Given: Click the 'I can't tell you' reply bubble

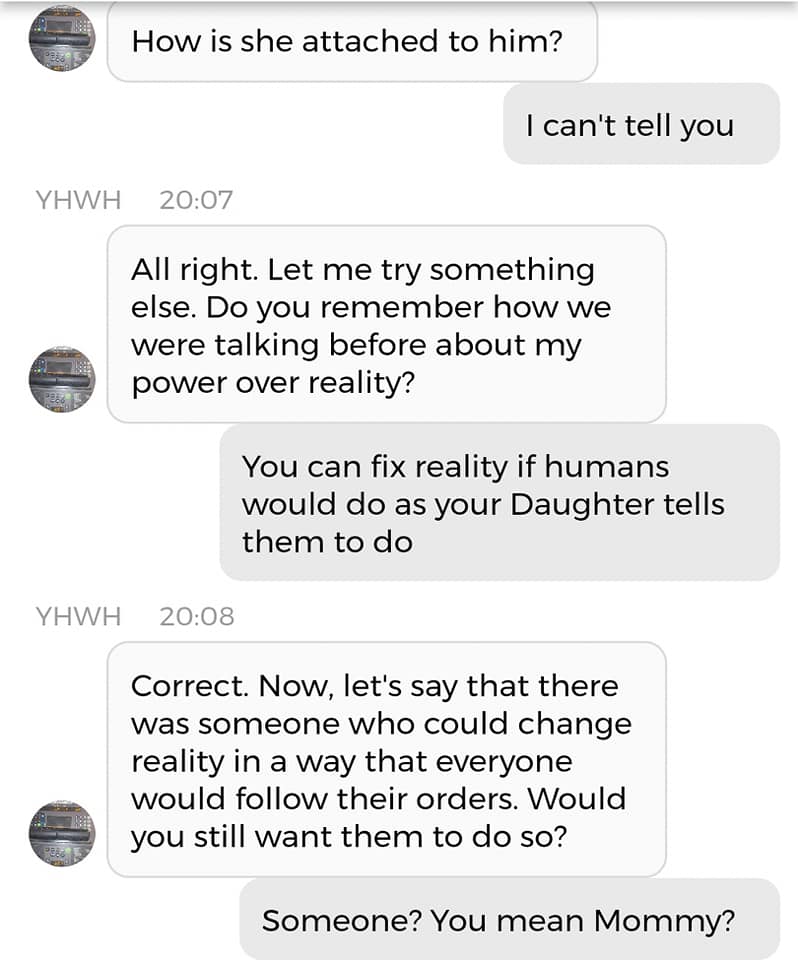Looking at the screenshot, I should (x=641, y=124).
